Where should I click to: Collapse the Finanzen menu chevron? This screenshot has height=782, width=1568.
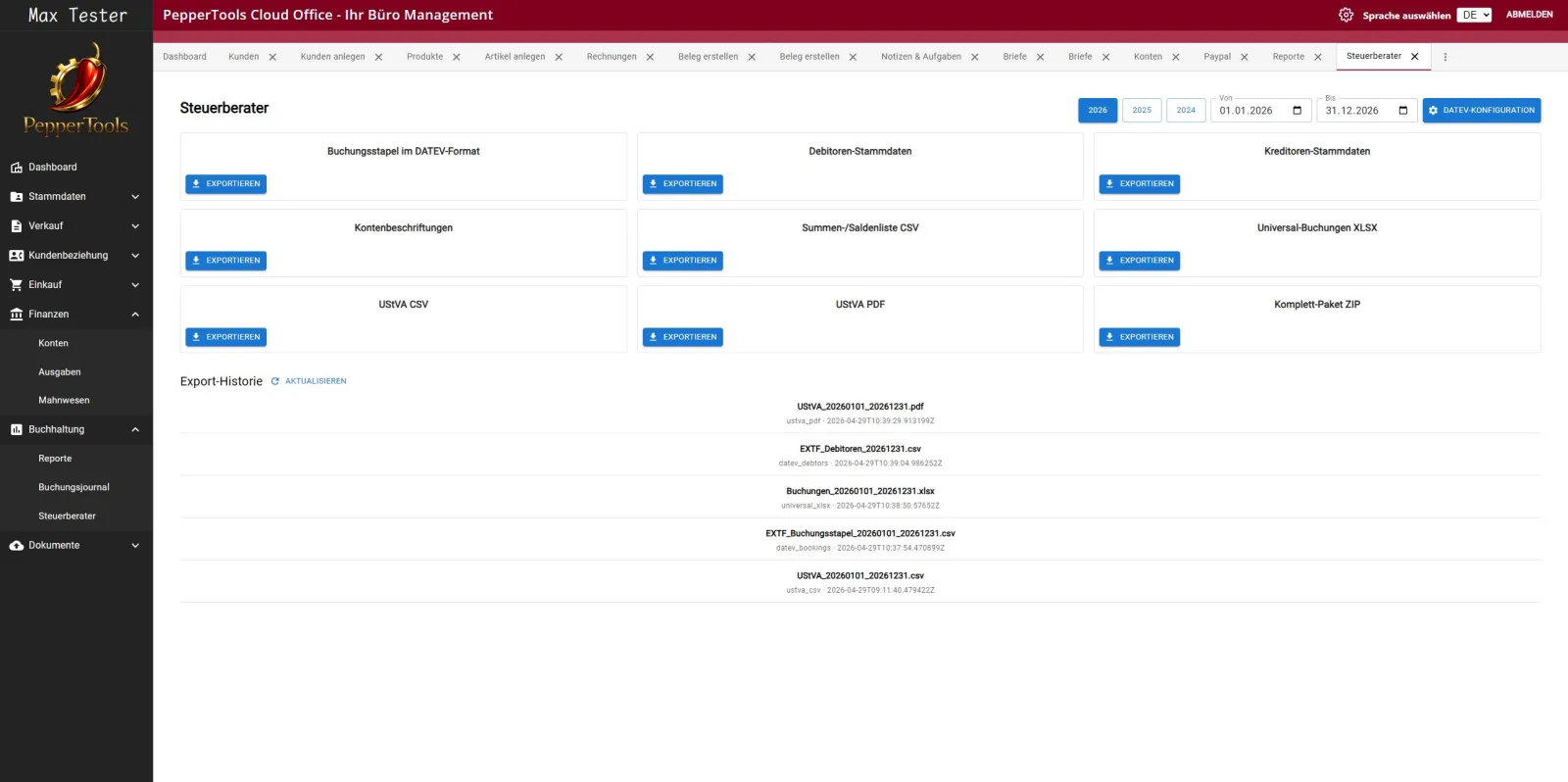click(x=135, y=315)
